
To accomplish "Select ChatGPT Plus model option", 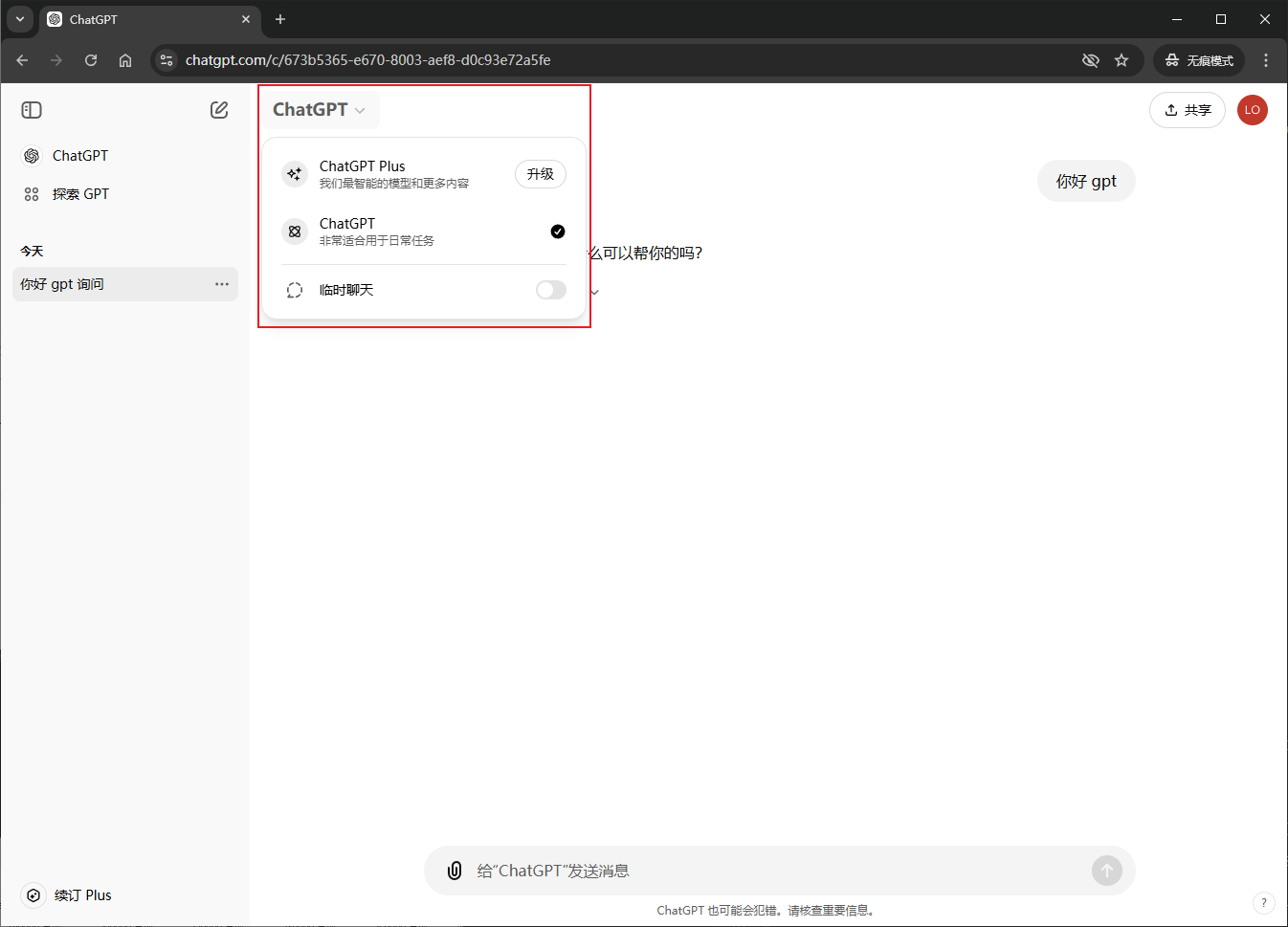I will (392, 174).
